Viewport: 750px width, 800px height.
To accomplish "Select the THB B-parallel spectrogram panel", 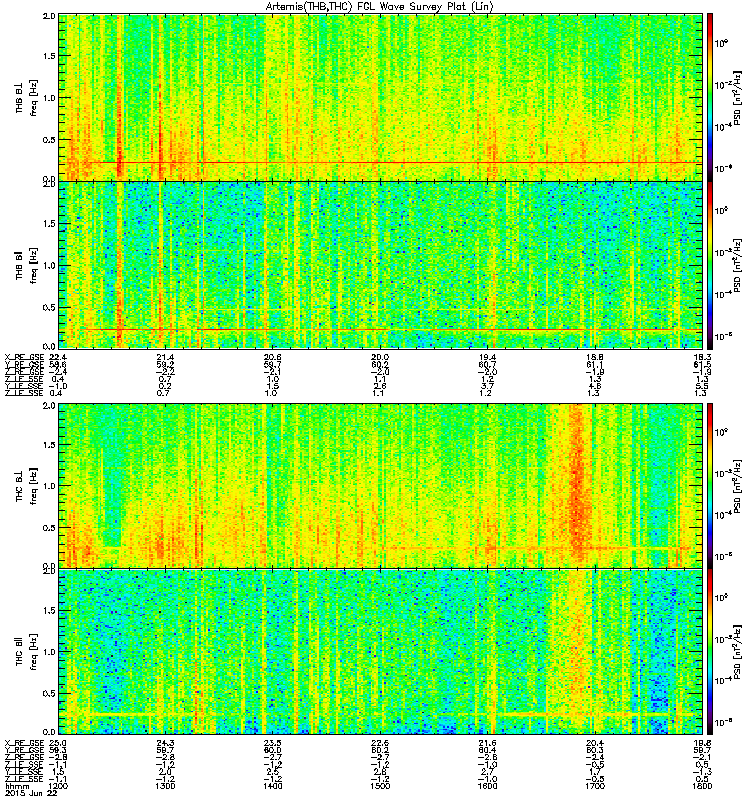I will 381,265.
